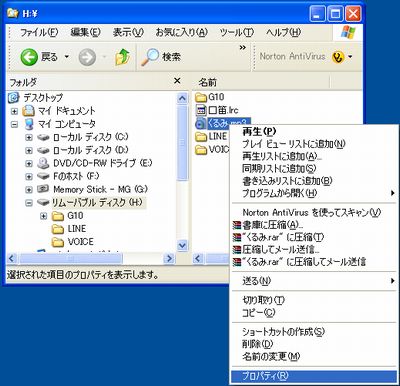
Task: Select VOIC folder in file list
Action: 212,149
